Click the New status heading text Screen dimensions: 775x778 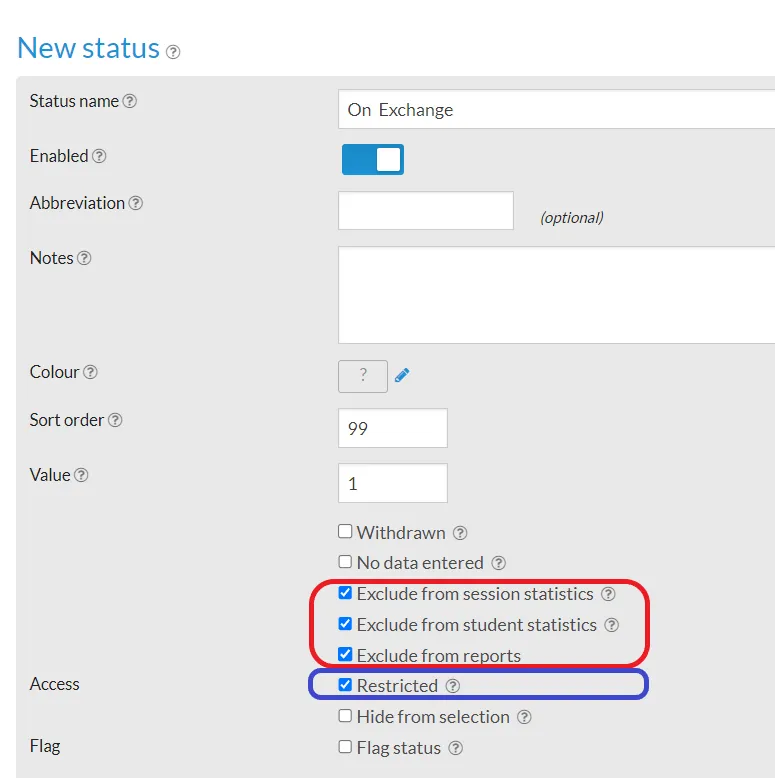pyautogui.click(x=88, y=48)
